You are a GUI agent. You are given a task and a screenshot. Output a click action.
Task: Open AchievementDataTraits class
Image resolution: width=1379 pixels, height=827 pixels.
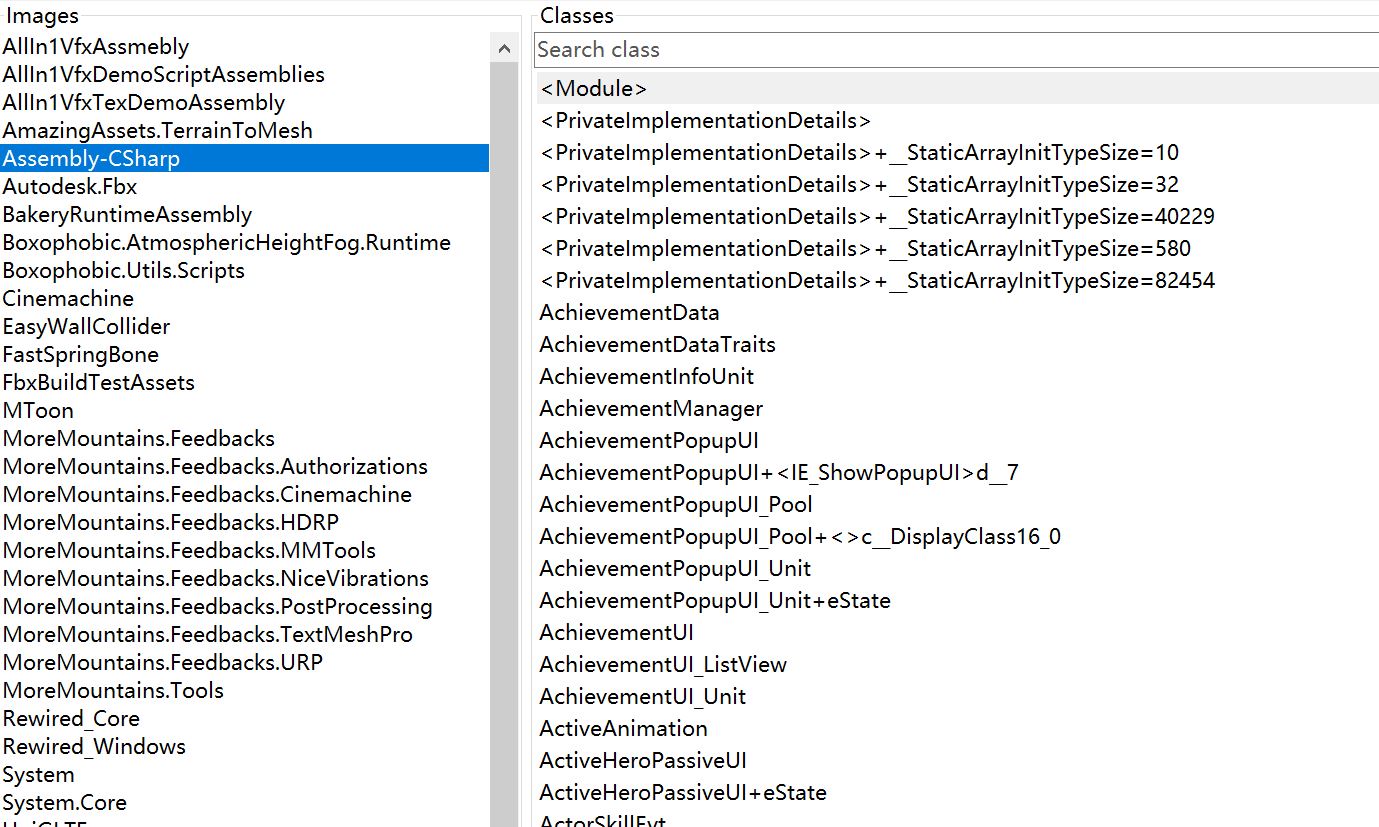coord(958,344)
